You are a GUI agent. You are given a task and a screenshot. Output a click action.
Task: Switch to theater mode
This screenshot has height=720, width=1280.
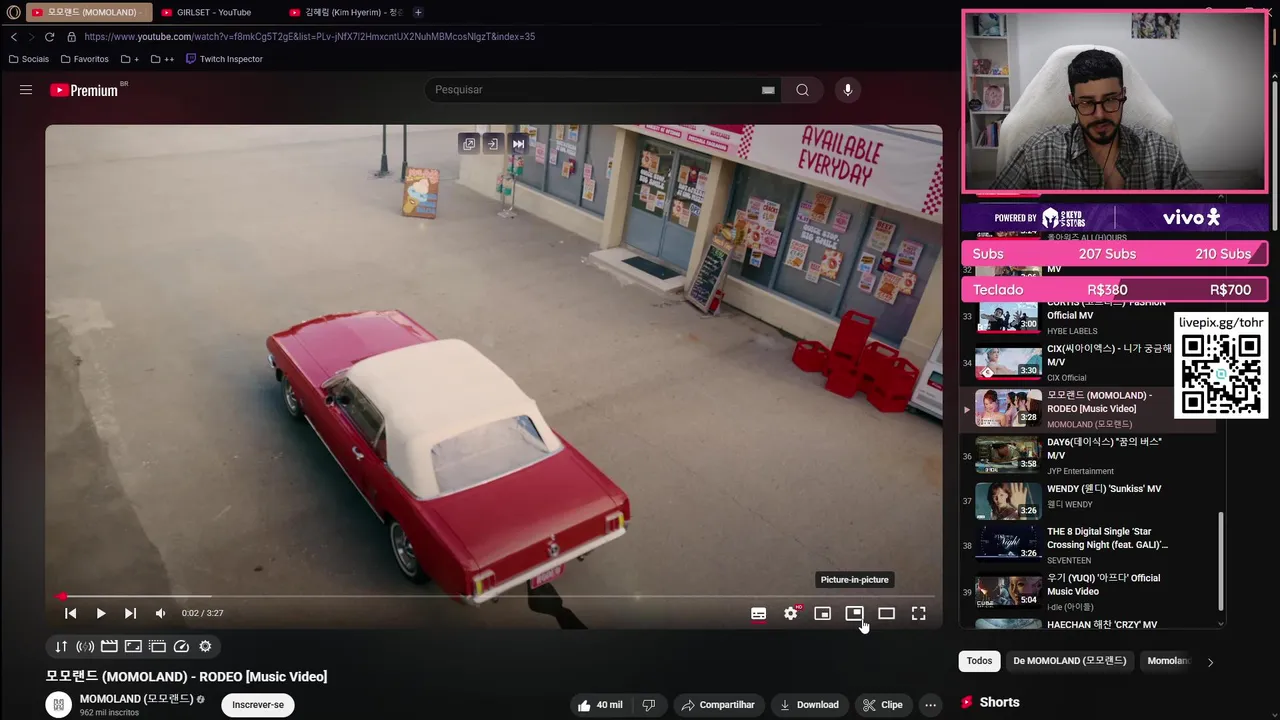coord(886,613)
